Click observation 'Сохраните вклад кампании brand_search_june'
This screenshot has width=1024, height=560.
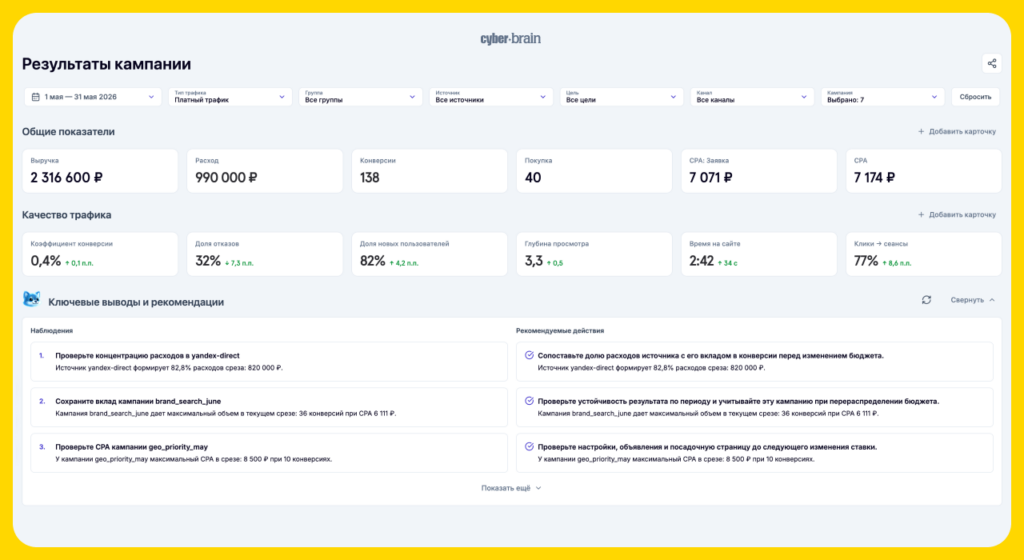tap(269, 407)
